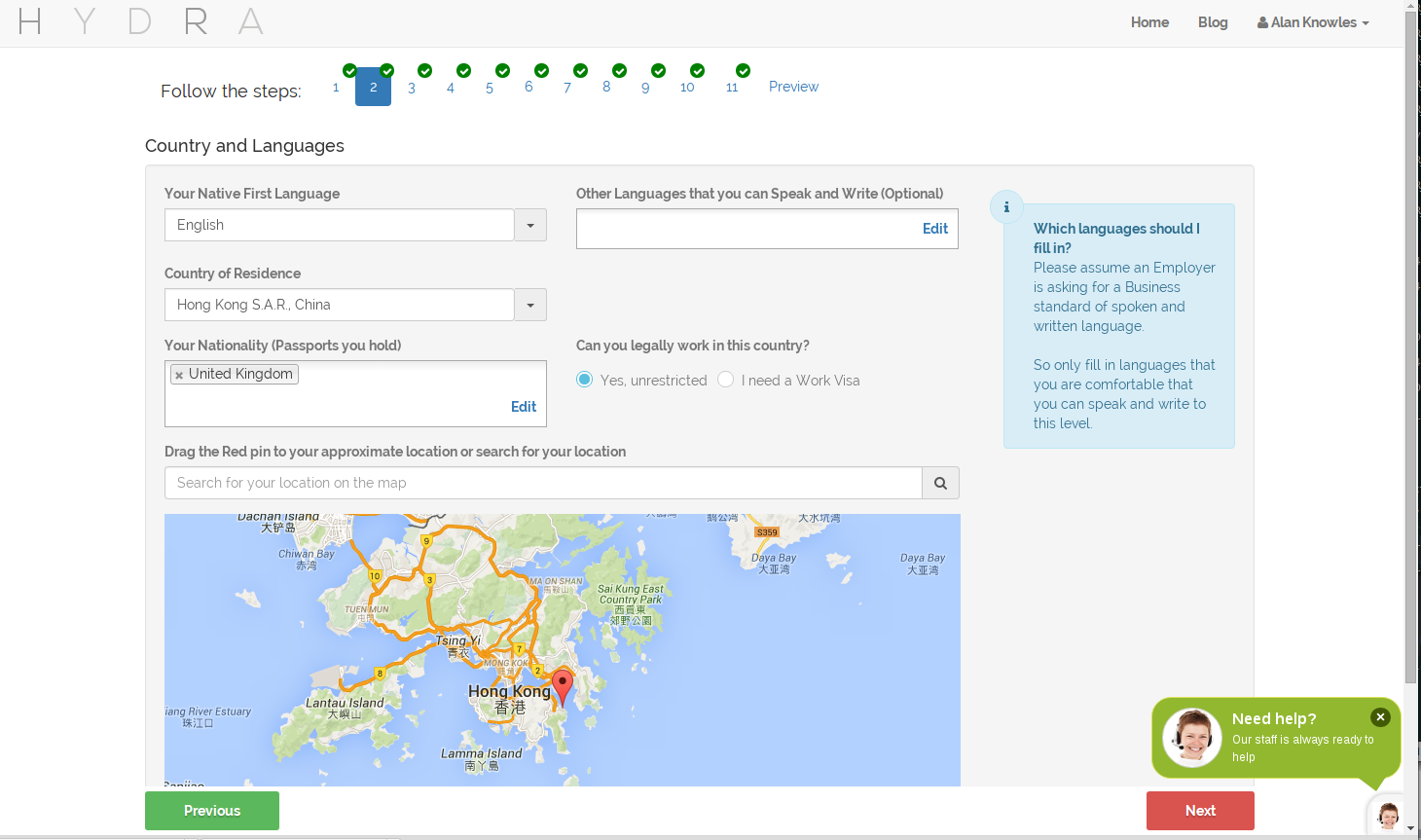The image size is (1421, 840).
Task: Go to the Home page
Action: click(1149, 22)
